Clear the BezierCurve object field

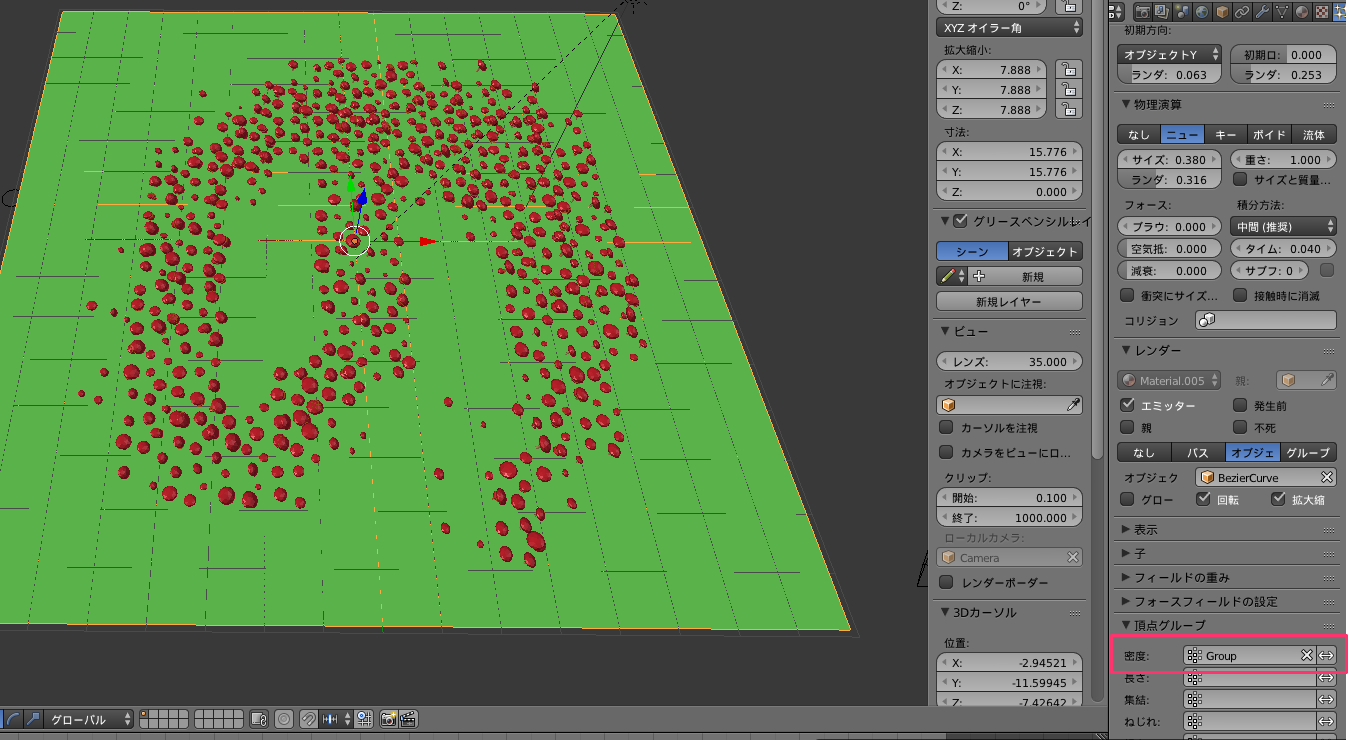point(1326,477)
